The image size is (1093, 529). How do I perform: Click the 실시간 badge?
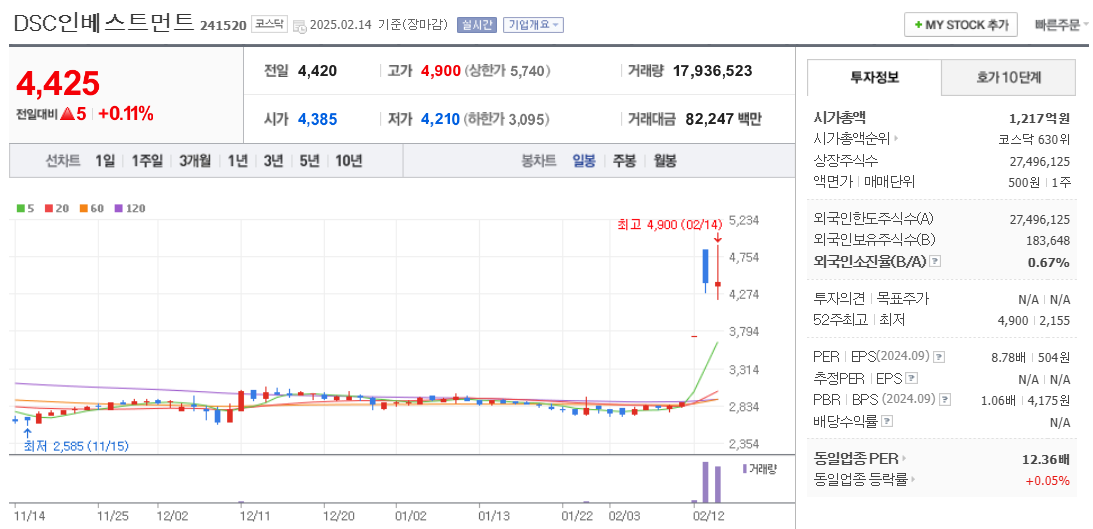click(x=476, y=25)
